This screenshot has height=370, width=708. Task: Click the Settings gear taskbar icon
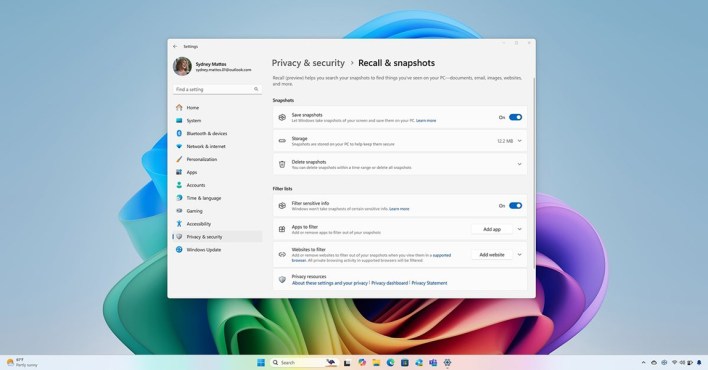pos(447,362)
